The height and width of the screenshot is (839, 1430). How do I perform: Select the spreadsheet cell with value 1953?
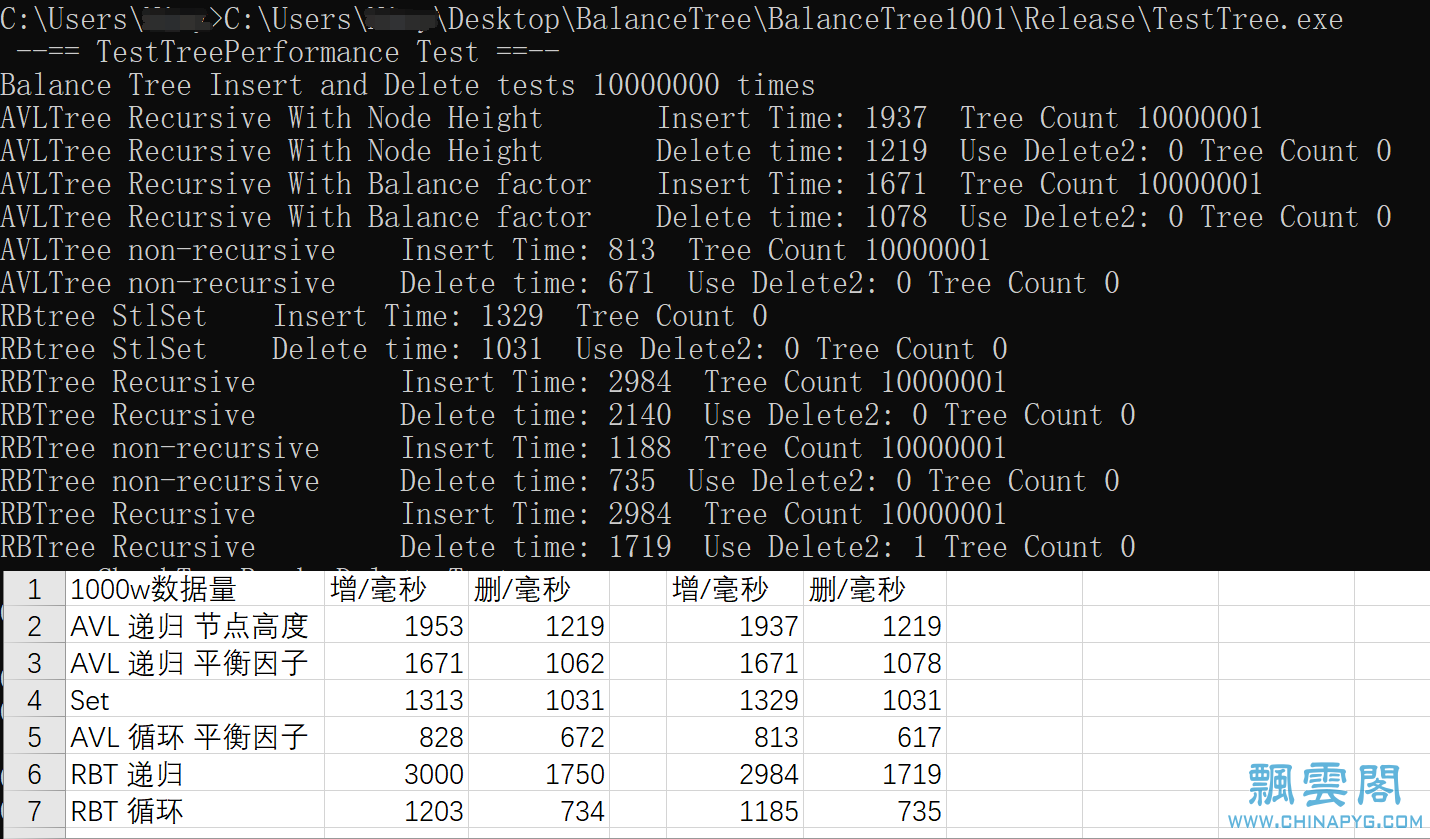pyautogui.click(x=397, y=626)
